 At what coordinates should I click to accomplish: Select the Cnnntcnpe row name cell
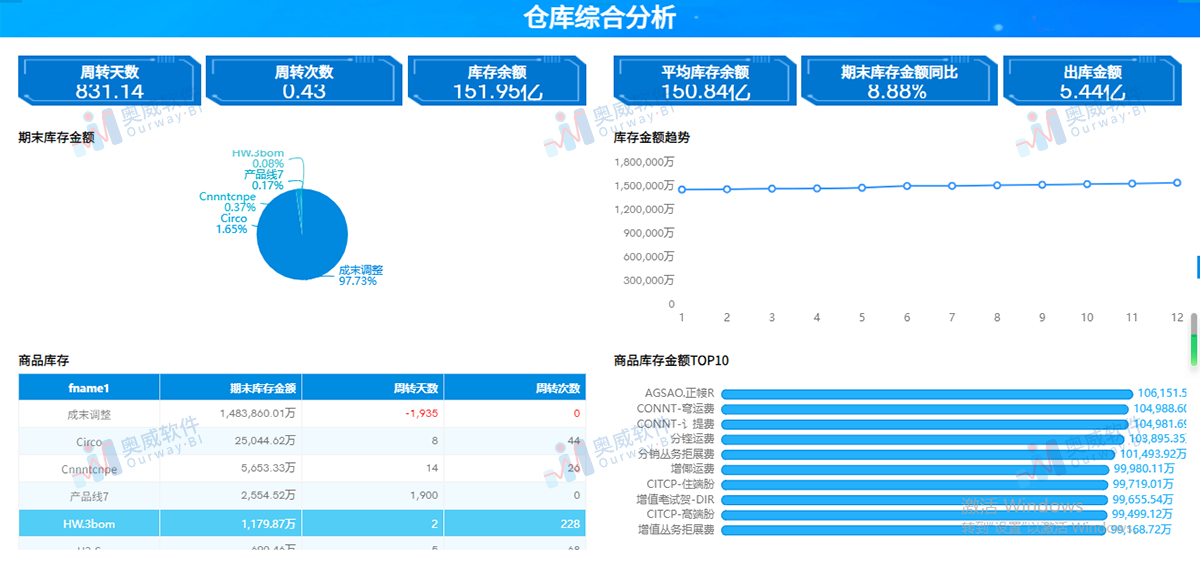coord(89,469)
